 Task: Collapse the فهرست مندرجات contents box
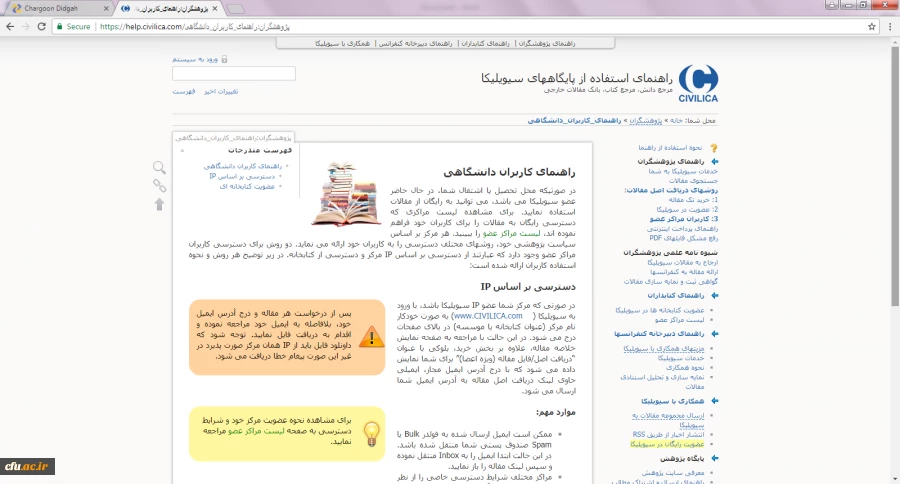pyautogui.click(x=182, y=150)
